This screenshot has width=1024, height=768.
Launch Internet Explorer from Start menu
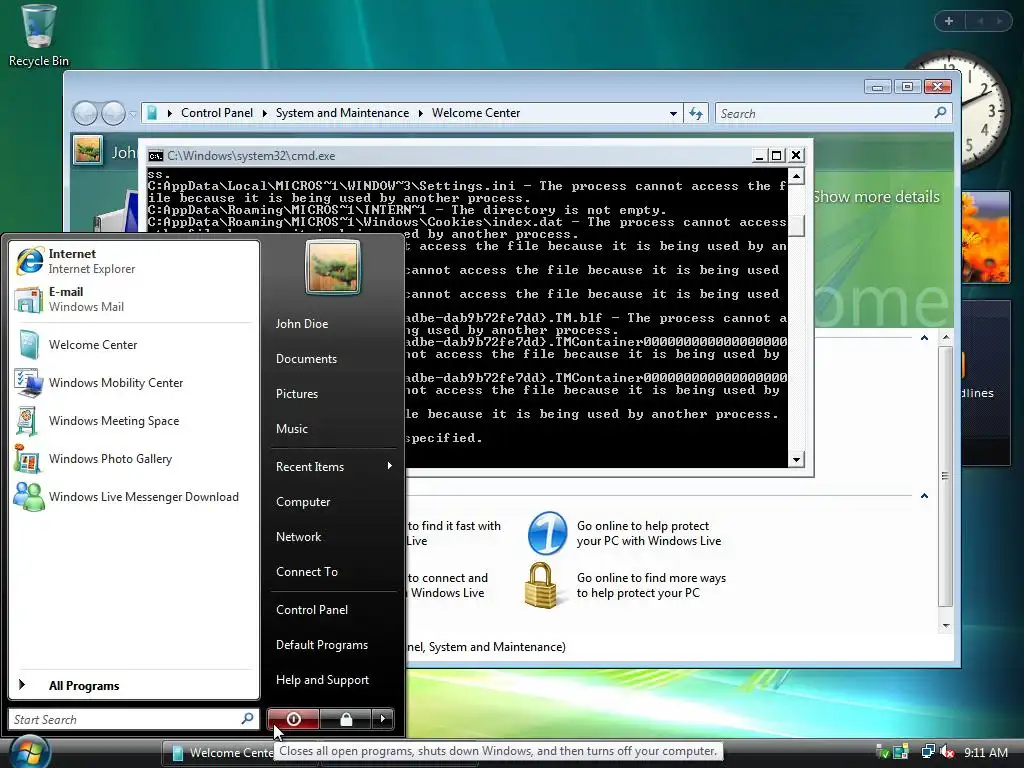(134, 261)
